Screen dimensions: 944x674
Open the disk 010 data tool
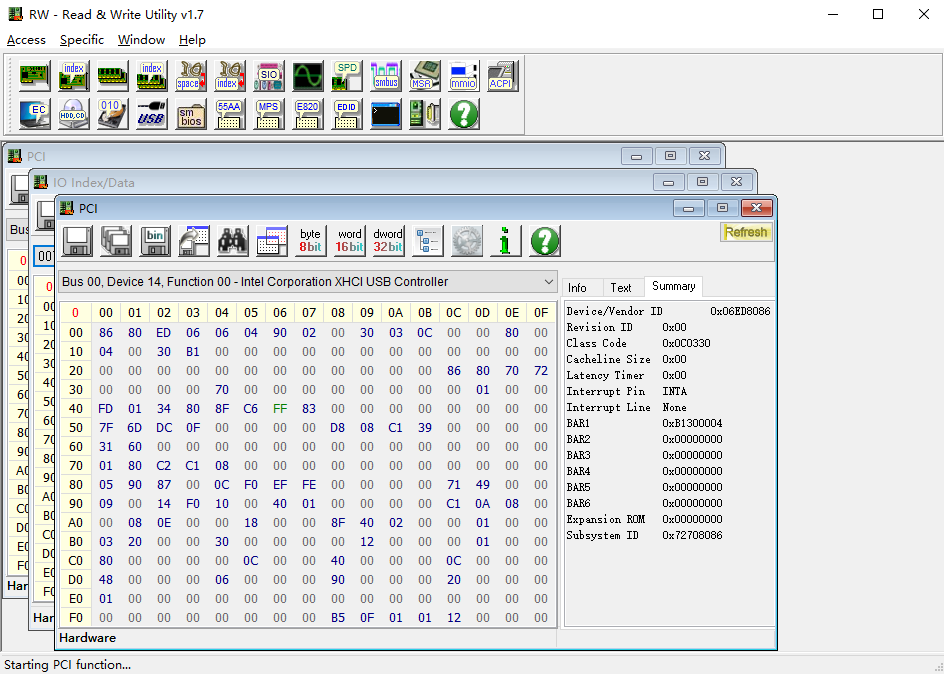pos(113,114)
